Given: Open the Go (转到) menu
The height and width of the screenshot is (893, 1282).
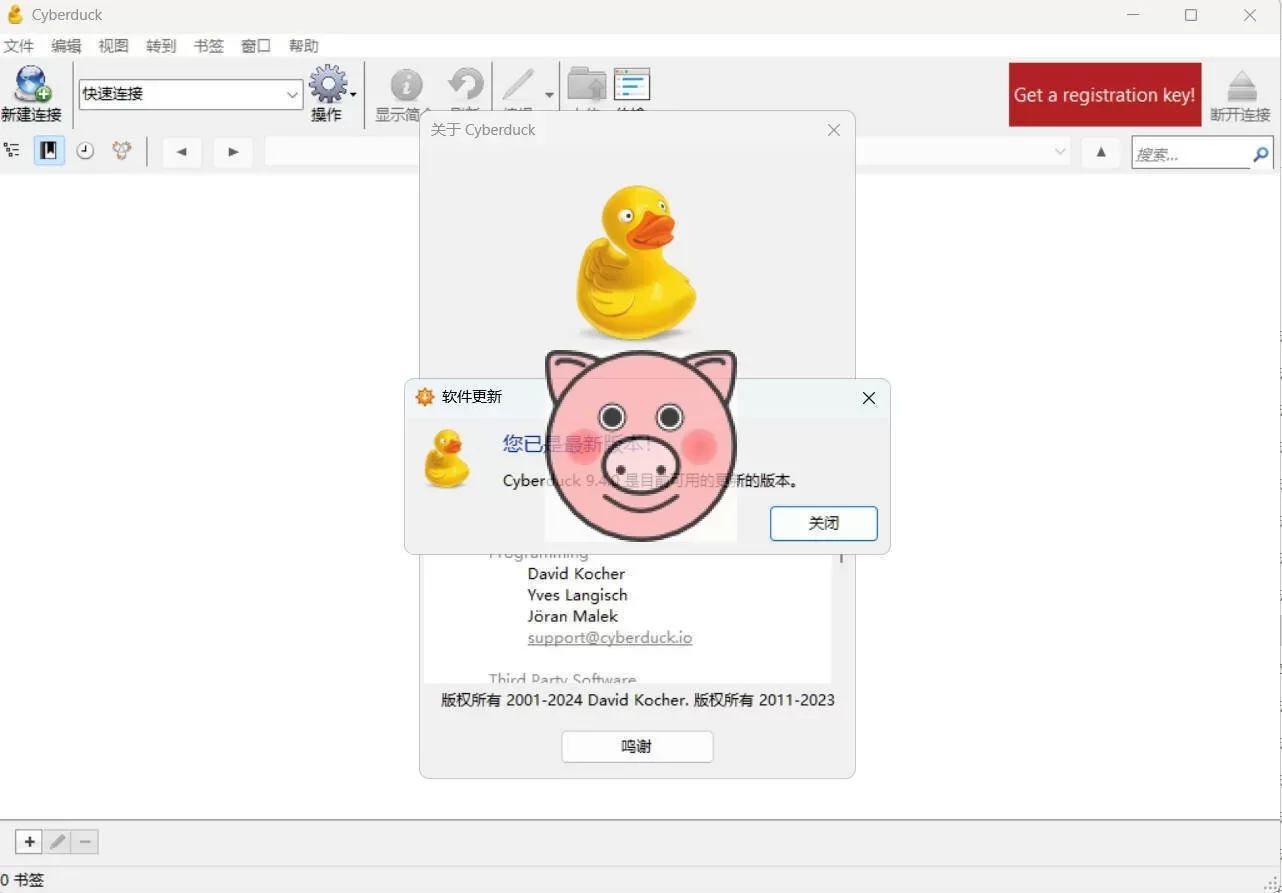Looking at the screenshot, I should (160, 46).
